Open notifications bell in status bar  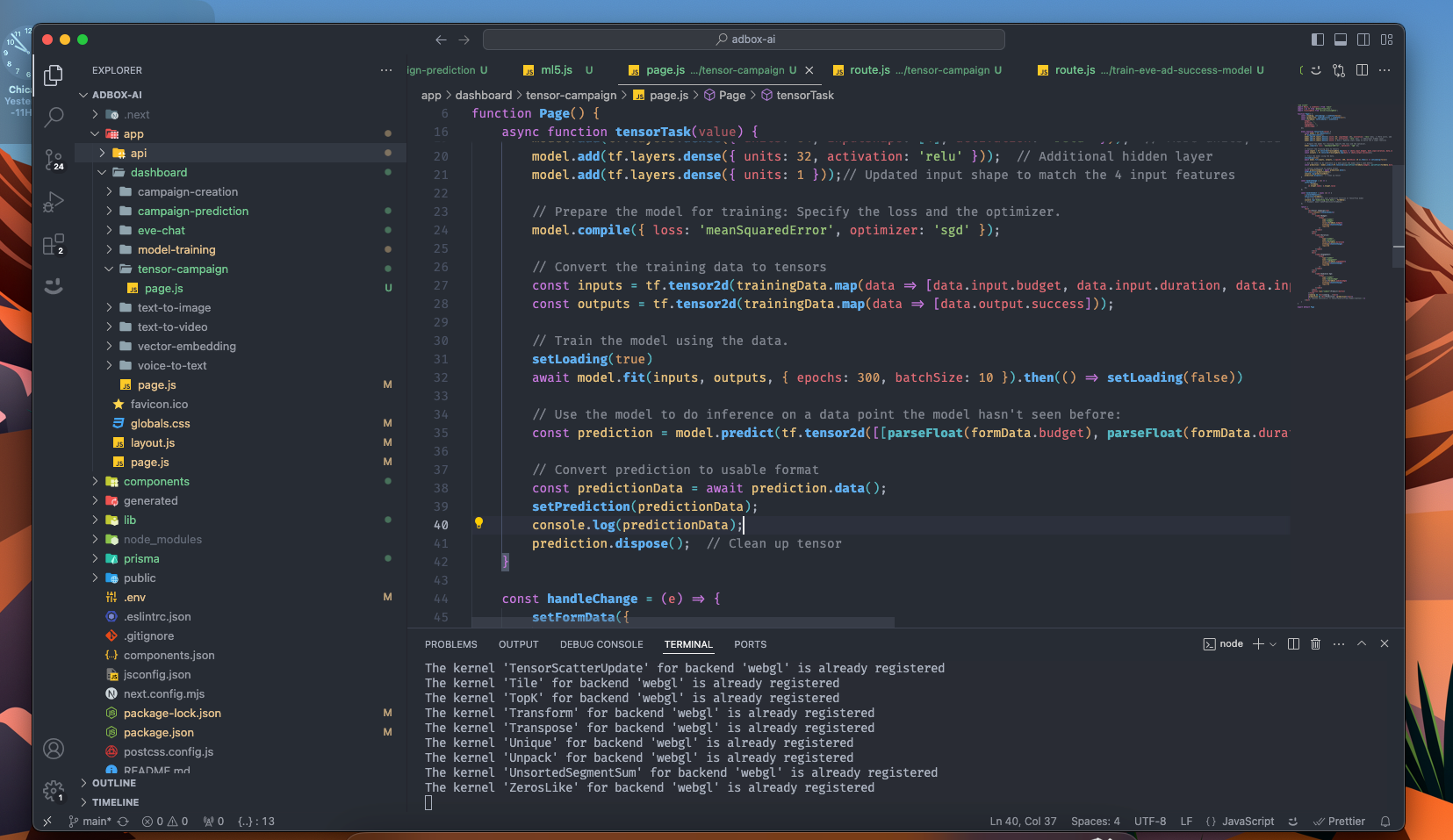tap(1385, 822)
